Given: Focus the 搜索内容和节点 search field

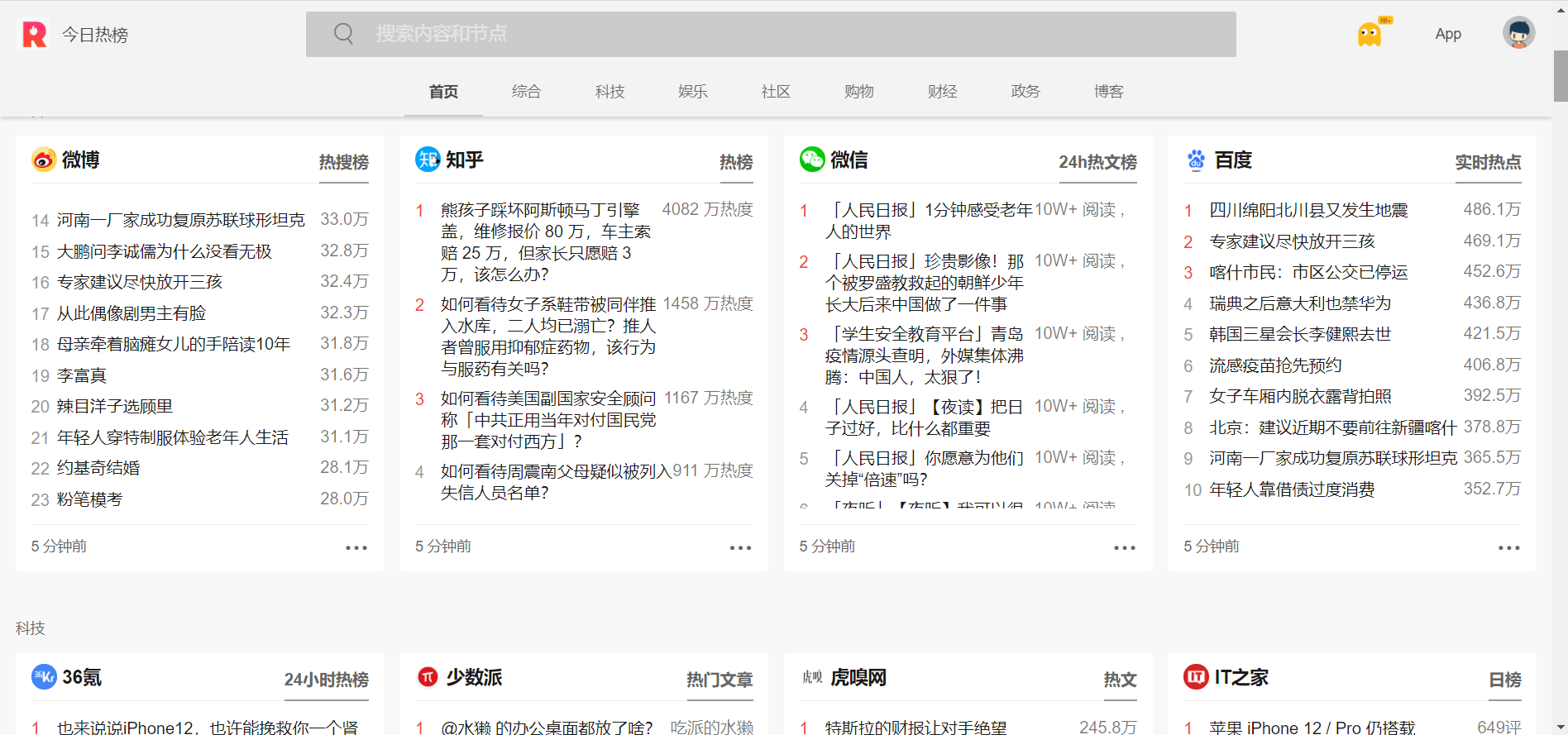Looking at the screenshot, I should pos(771,34).
